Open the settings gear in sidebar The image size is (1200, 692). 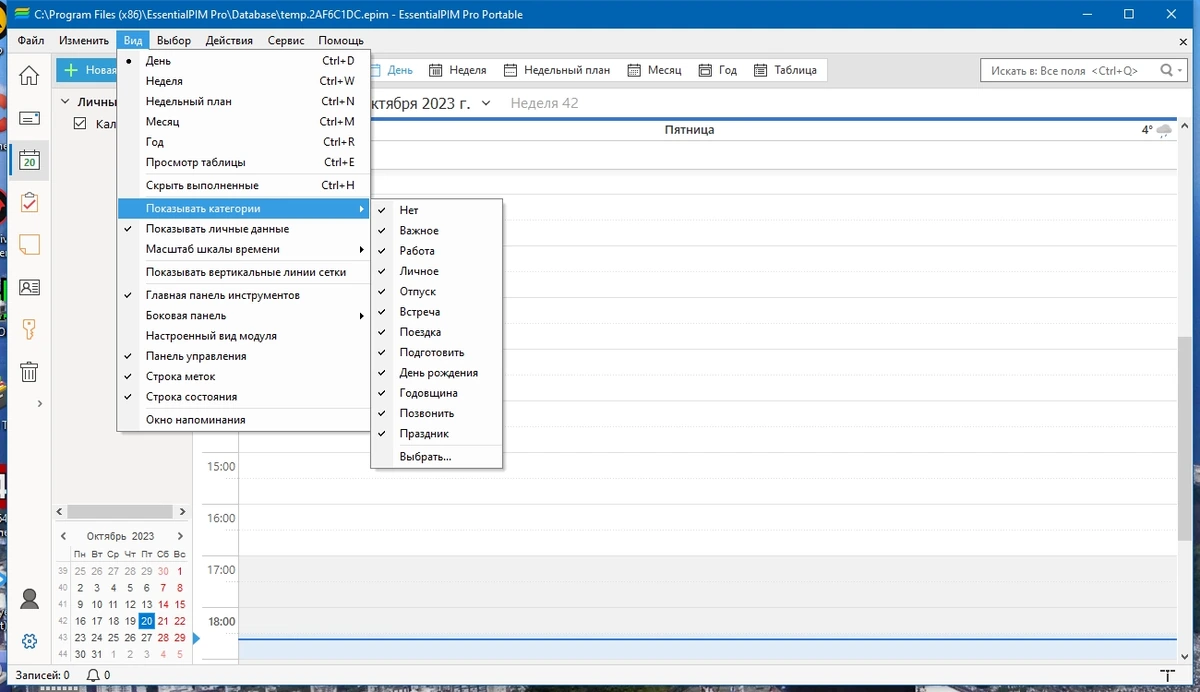pos(30,641)
